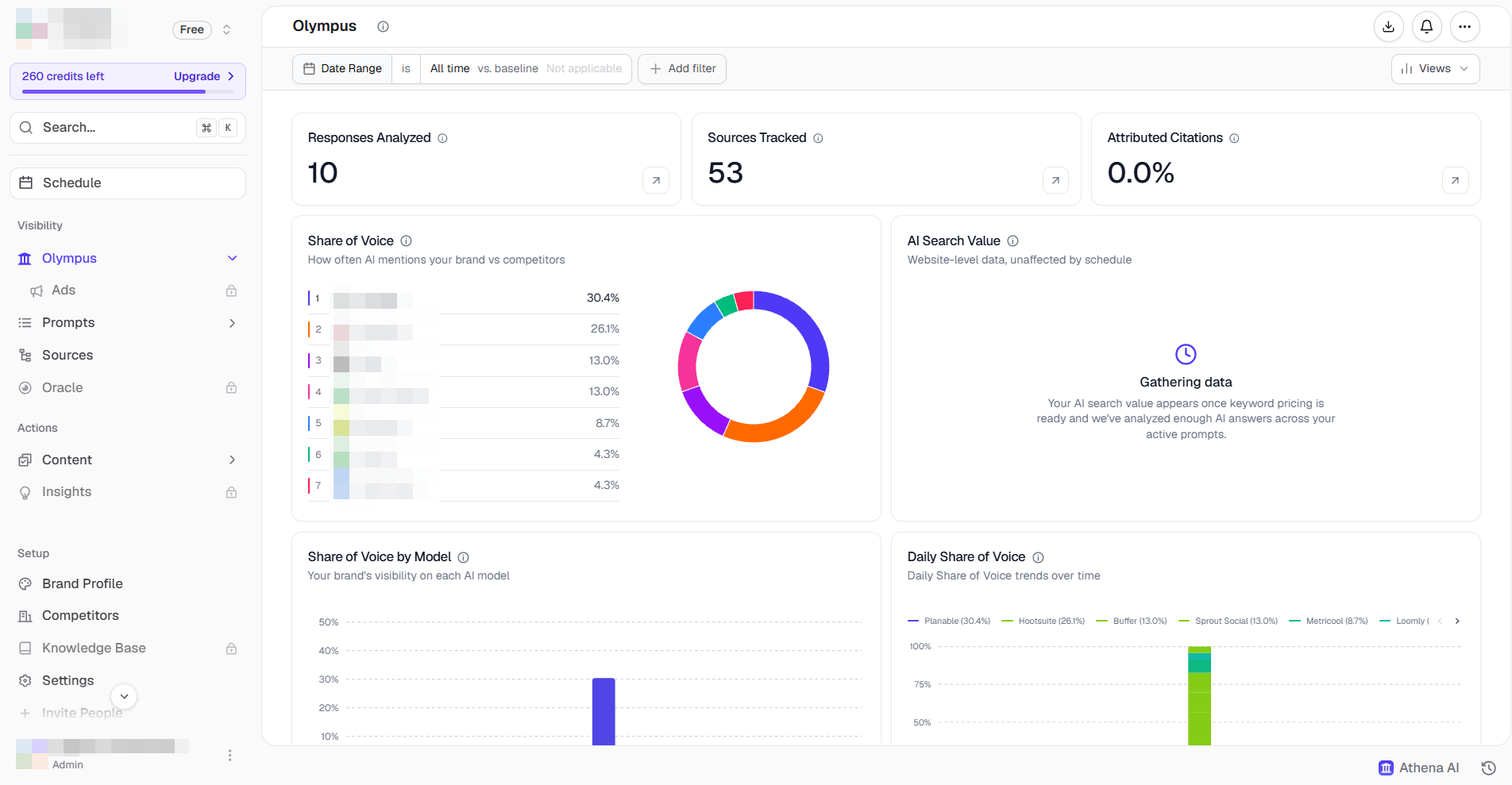Expand the Content sidebar item
Viewport: 1512px width, 785px height.
click(x=232, y=460)
